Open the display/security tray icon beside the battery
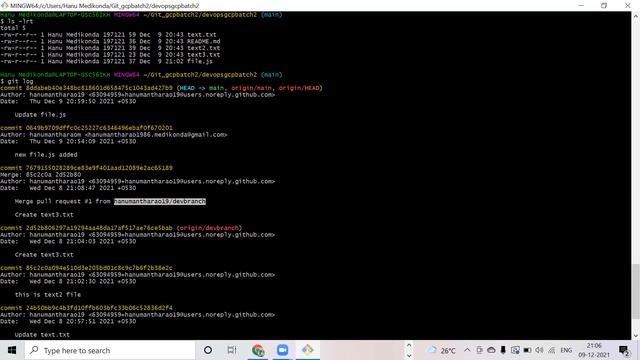 (x=515, y=350)
